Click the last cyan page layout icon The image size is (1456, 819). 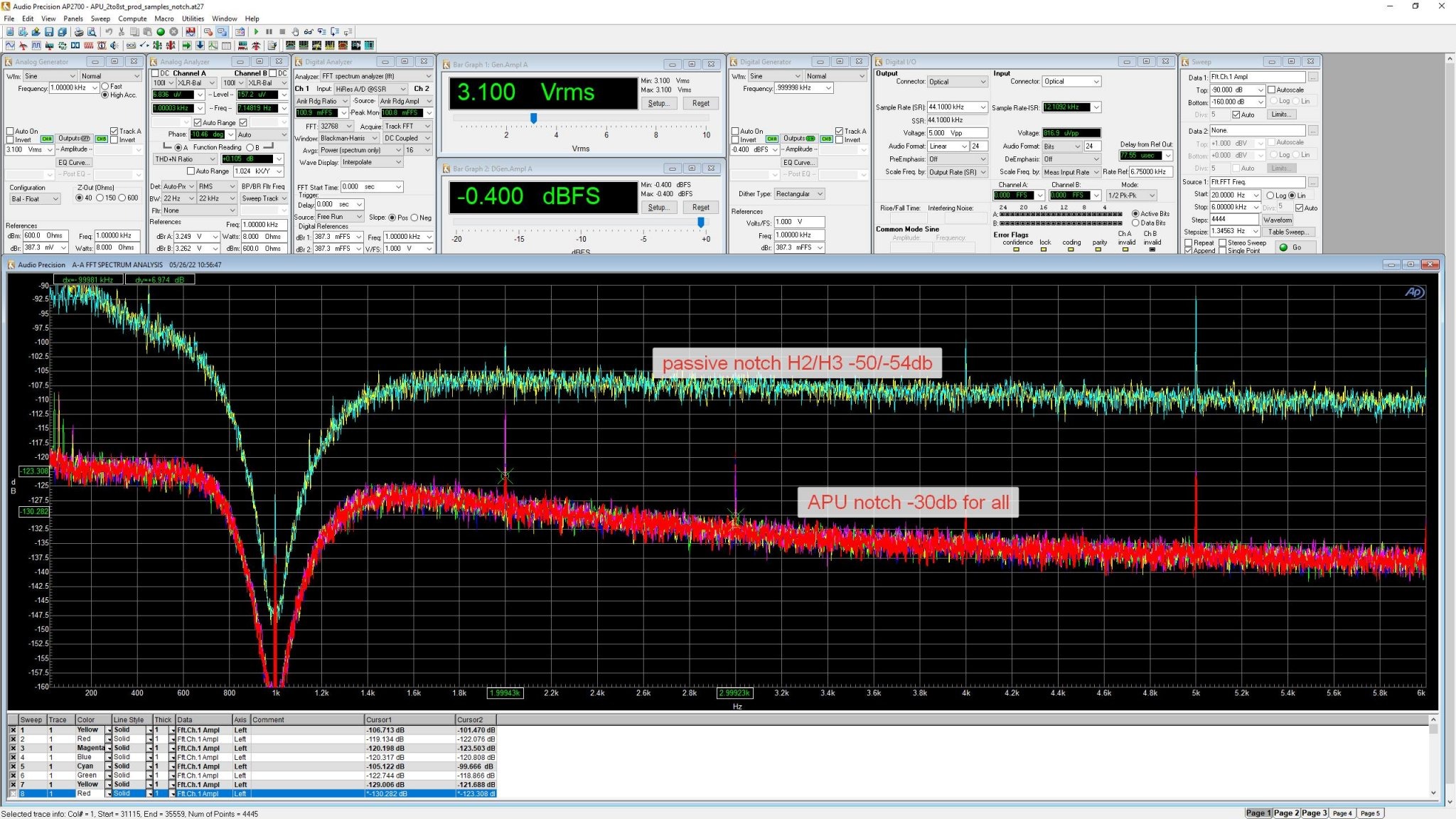[369, 45]
